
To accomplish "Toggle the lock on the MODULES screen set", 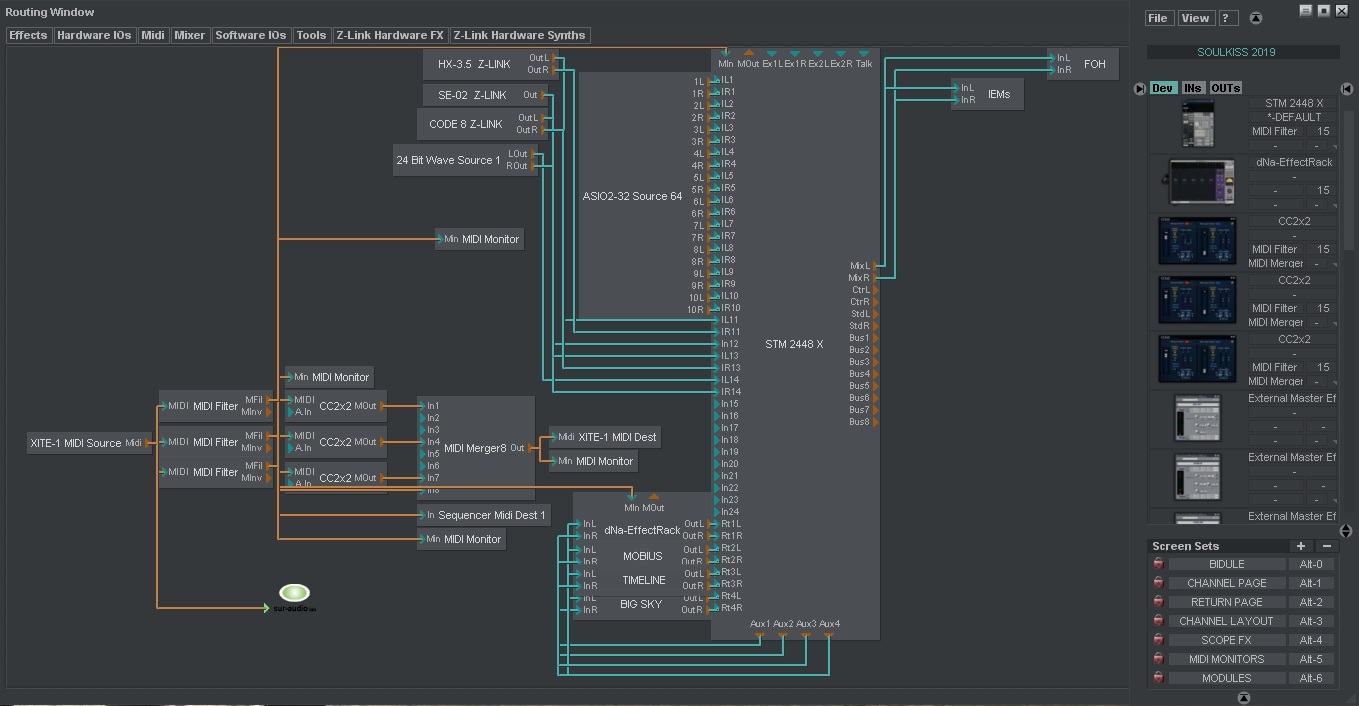I will 1159,678.
